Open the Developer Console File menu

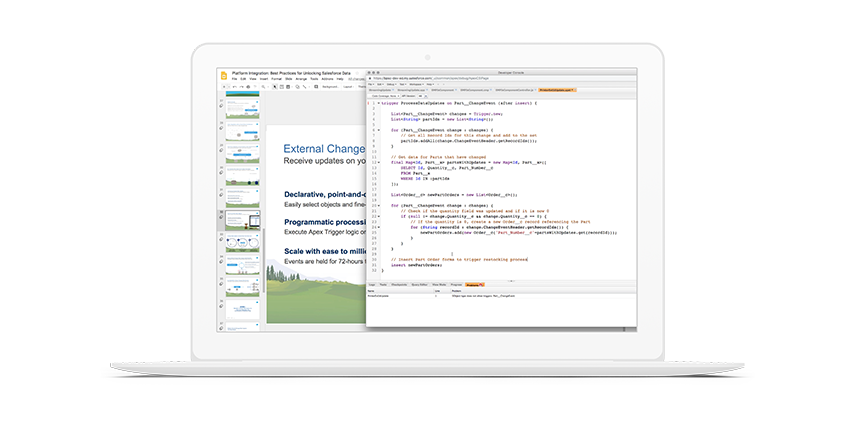pyautogui.click(x=371, y=84)
